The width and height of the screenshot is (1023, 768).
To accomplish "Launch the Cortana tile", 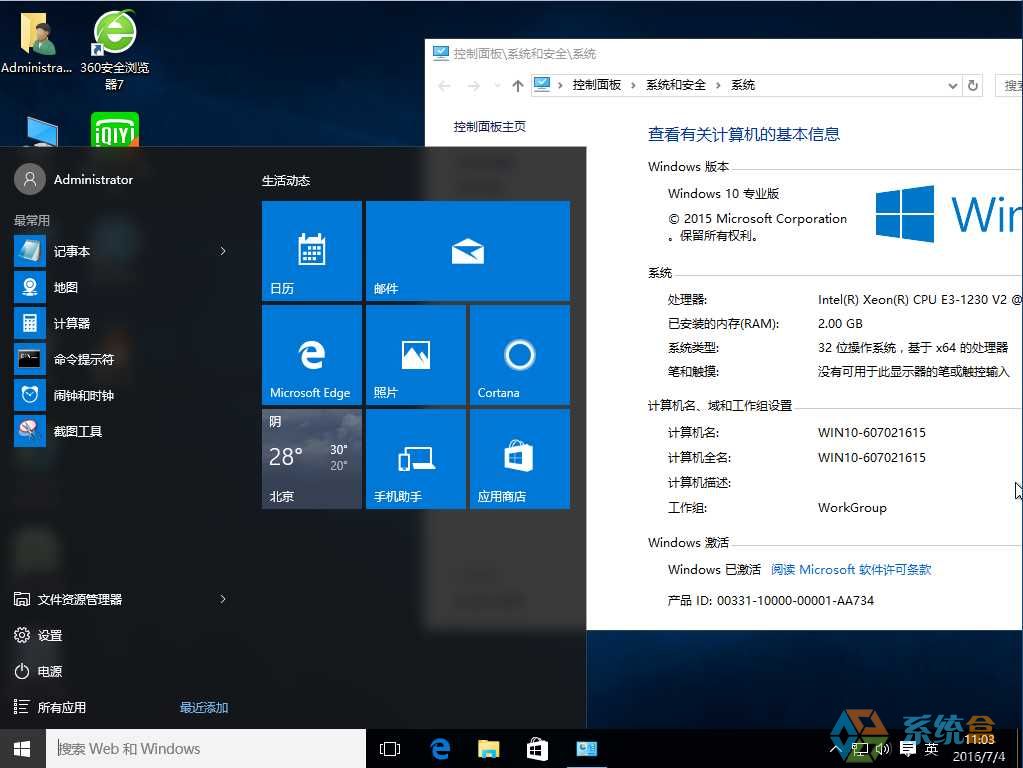I will point(519,355).
